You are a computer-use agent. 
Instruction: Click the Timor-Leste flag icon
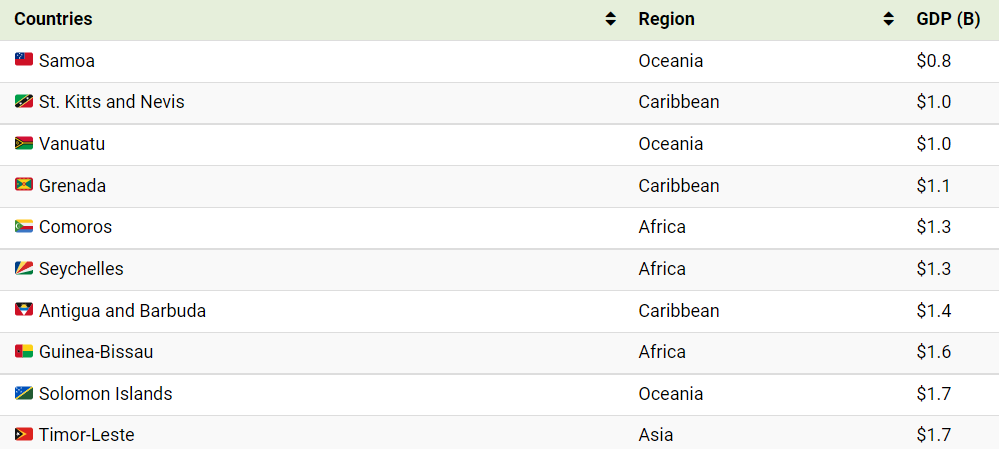24,435
